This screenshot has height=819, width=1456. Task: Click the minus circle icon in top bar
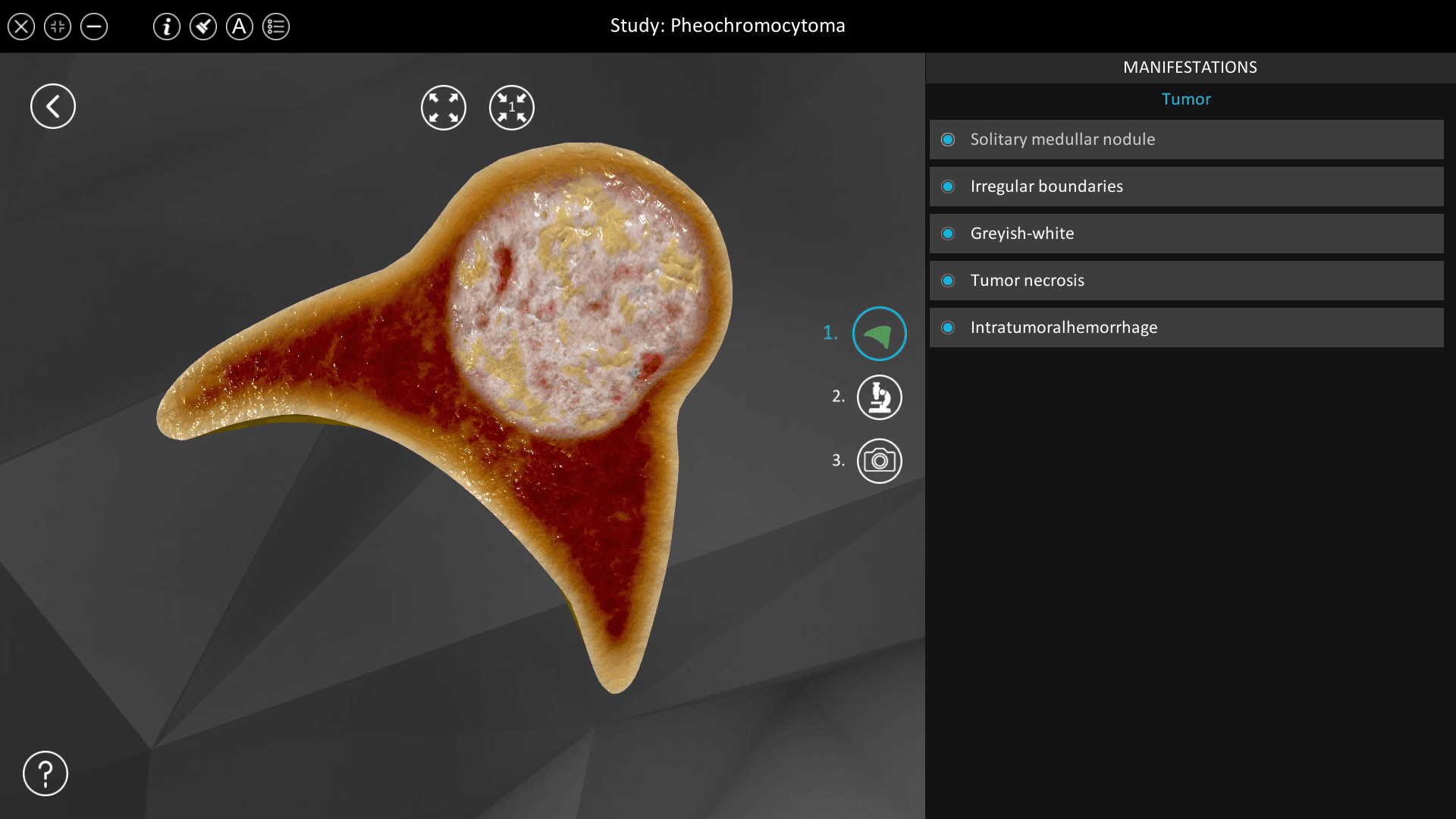(94, 27)
